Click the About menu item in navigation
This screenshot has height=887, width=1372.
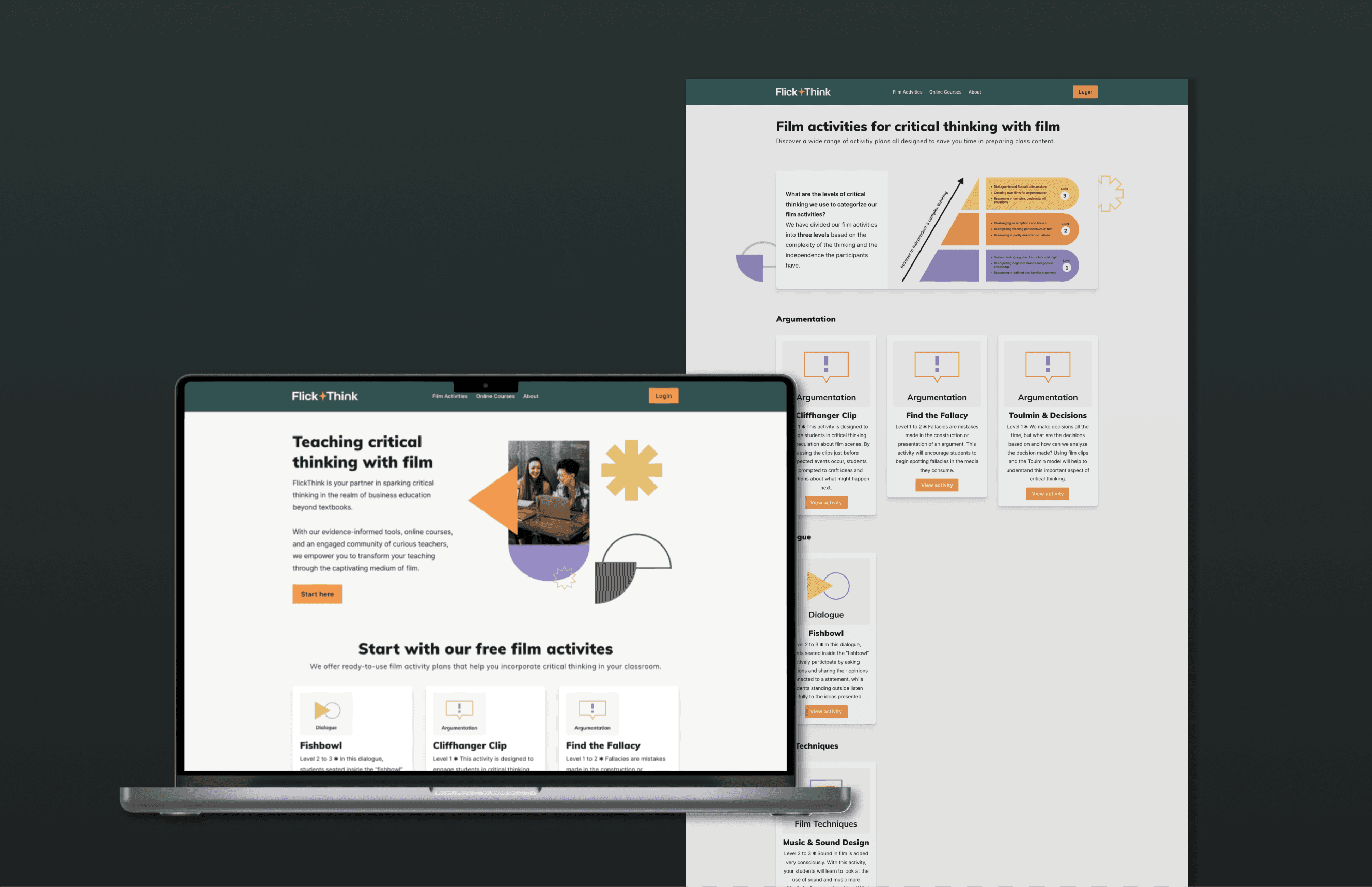pos(531,396)
